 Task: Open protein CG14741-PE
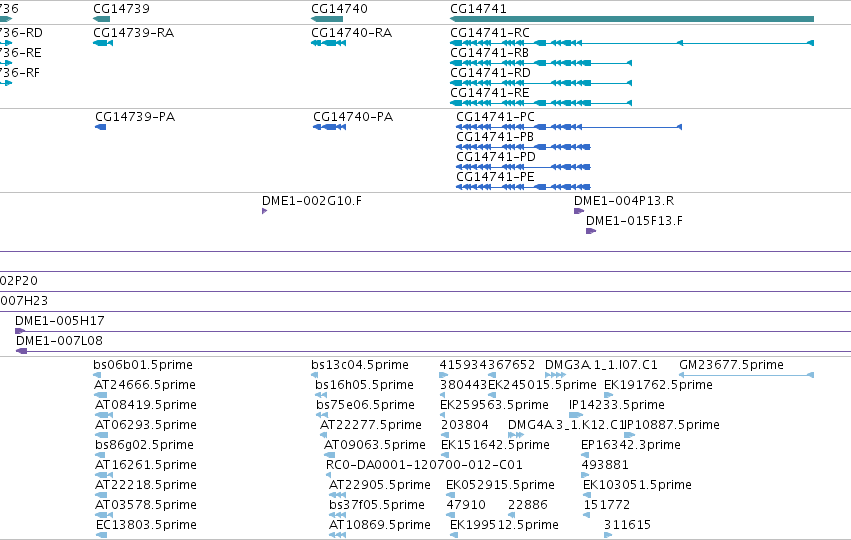(495, 177)
